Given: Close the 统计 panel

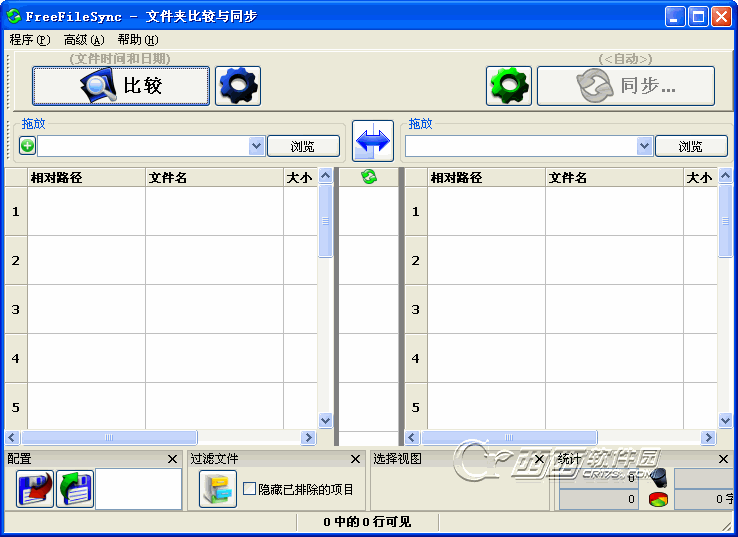Looking at the screenshot, I should tap(723, 459).
